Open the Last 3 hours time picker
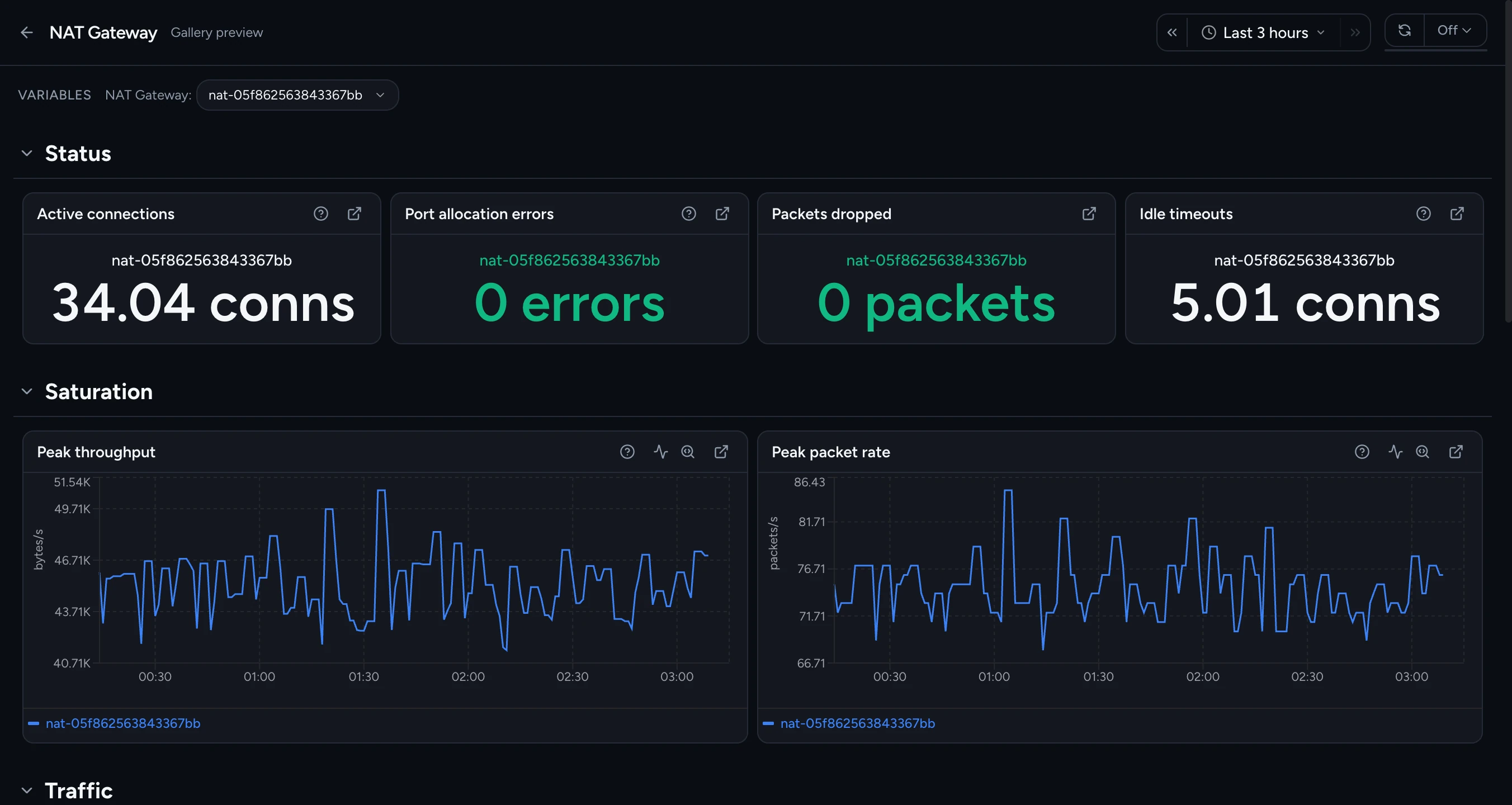 click(1263, 32)
